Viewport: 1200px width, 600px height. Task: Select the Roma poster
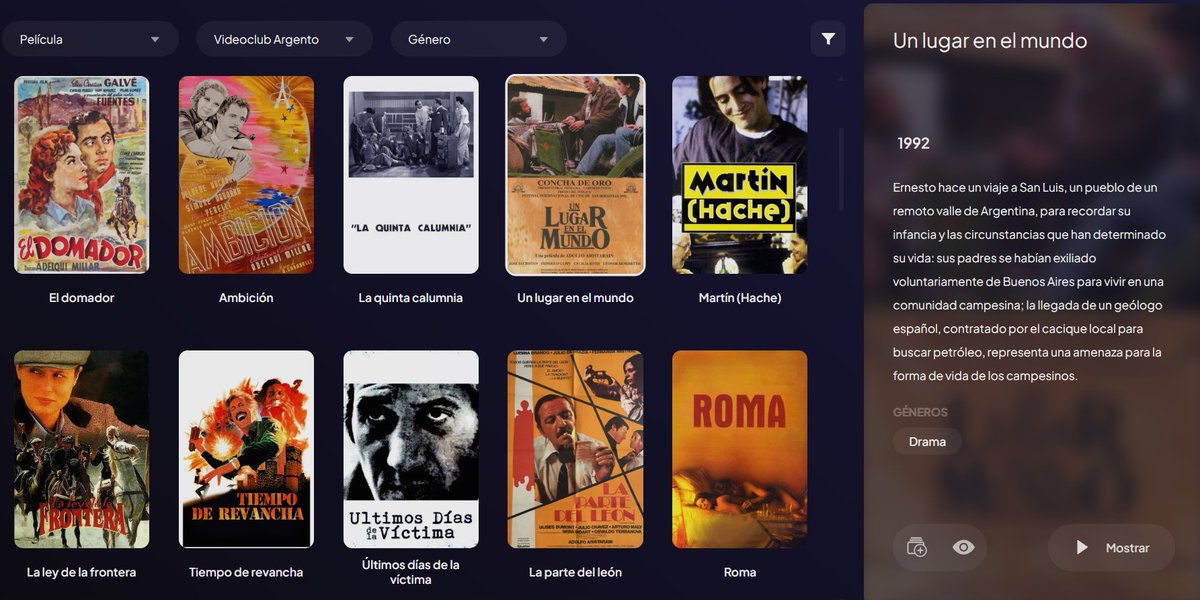point(740,449)
